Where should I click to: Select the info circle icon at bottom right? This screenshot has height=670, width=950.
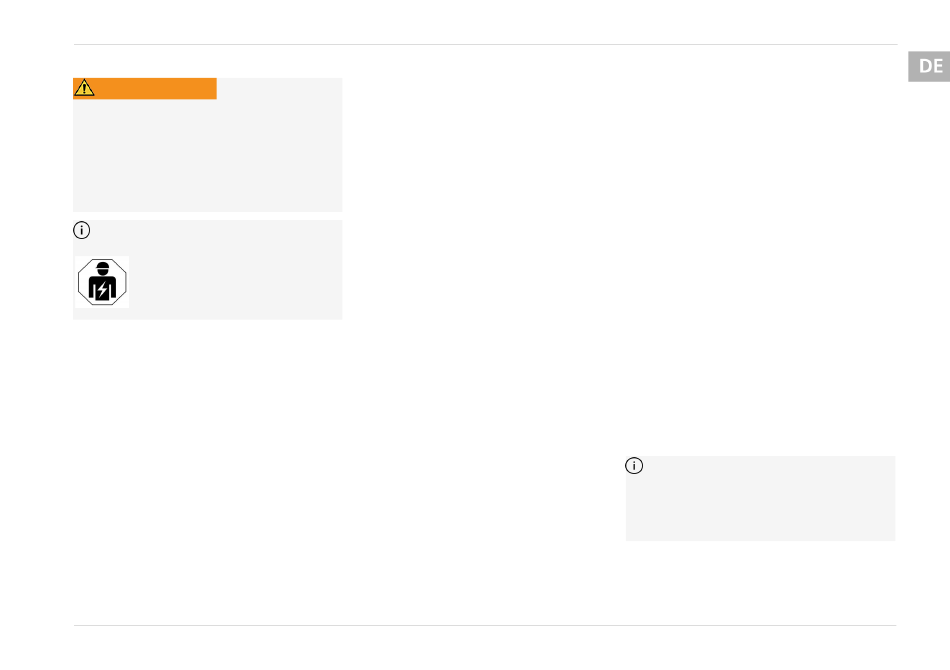click(x=634, y=466)
